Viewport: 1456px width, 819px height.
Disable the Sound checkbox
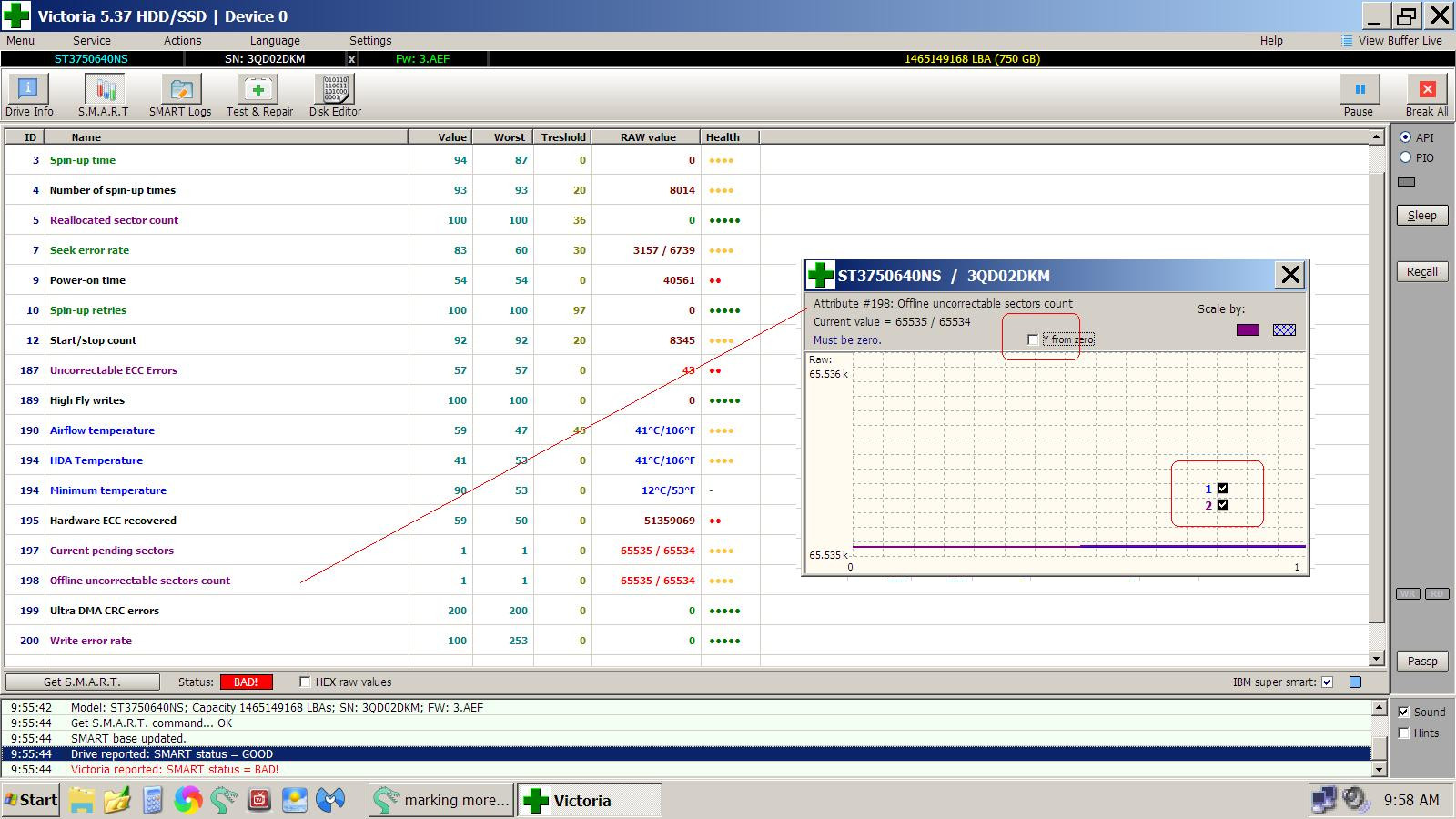click(x=1404, y=712)
